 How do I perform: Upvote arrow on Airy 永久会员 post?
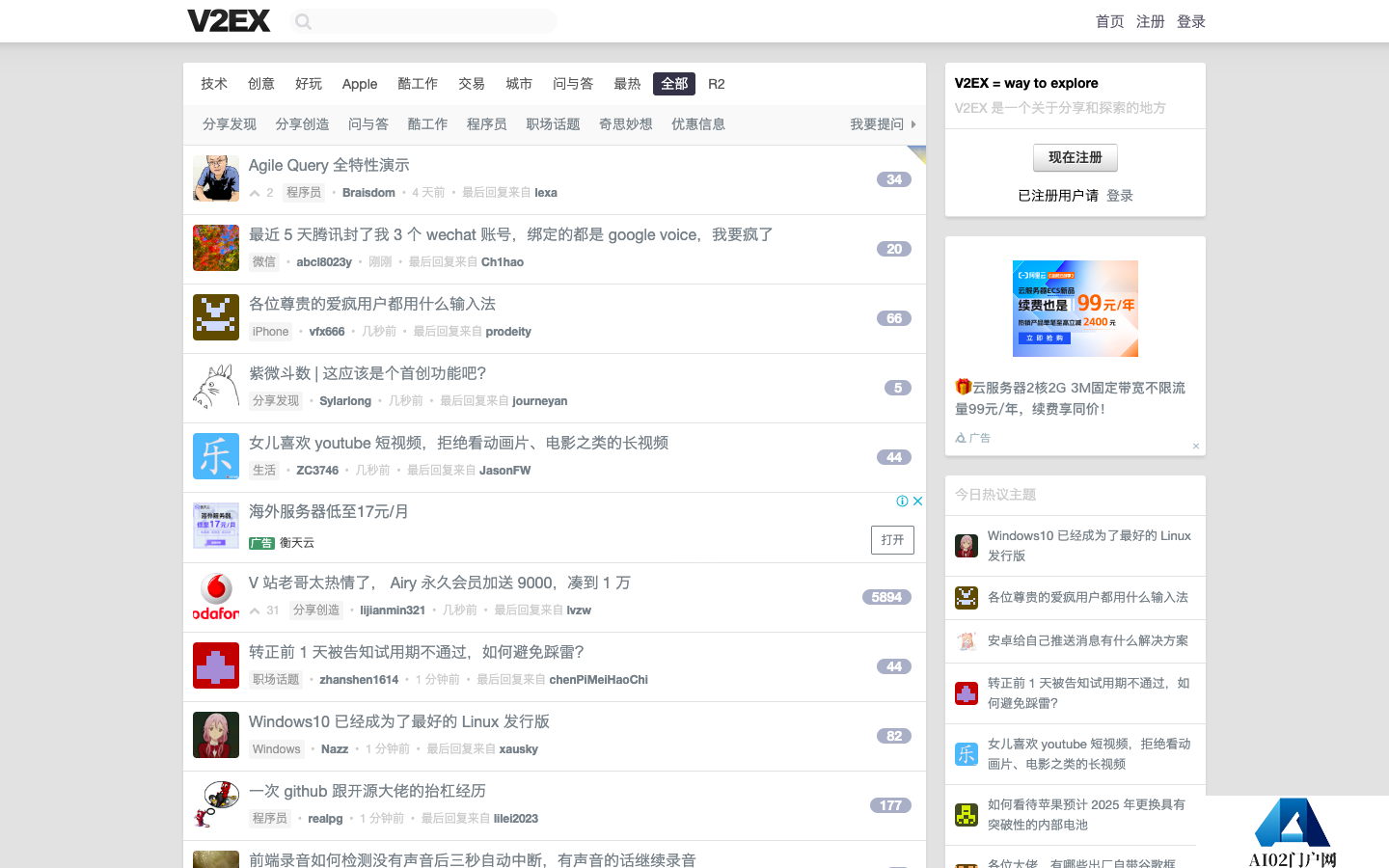(x=255, y=610)
